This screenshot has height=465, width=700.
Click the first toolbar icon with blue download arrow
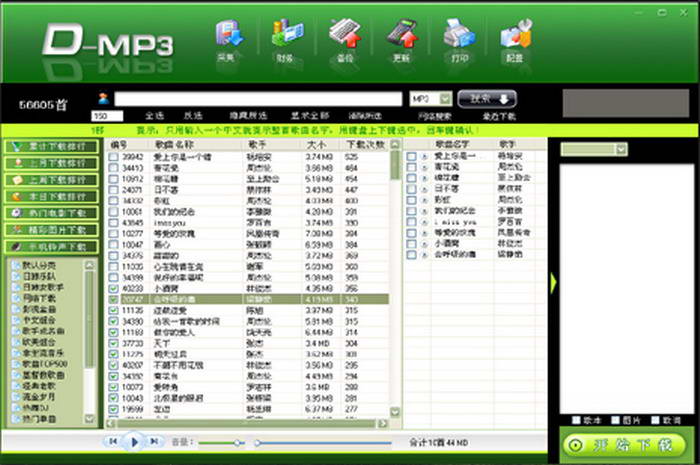tap(229, 33)
